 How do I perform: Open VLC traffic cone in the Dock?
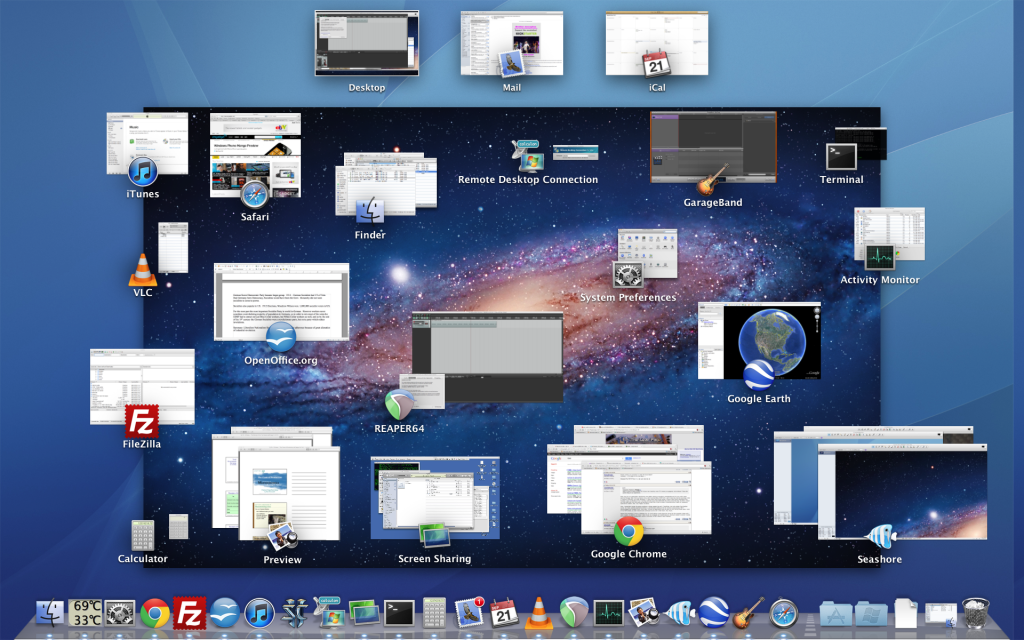click(x=539, y=613)
